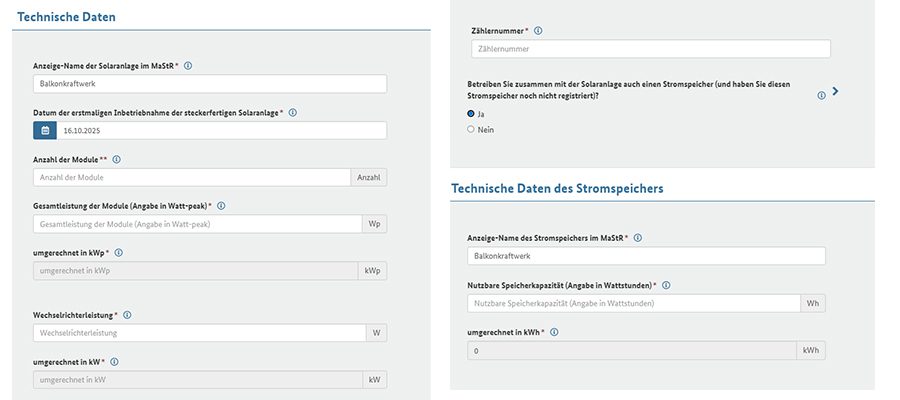Open info icon beside Nutzbare Speicherkapazität
Viewport: 900px width, 400px height.
click(x=666, y=285)
